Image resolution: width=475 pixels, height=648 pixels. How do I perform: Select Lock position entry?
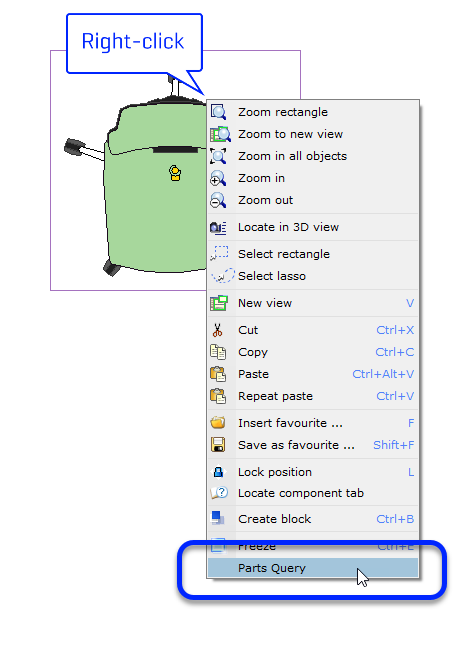tap(313, 472)
